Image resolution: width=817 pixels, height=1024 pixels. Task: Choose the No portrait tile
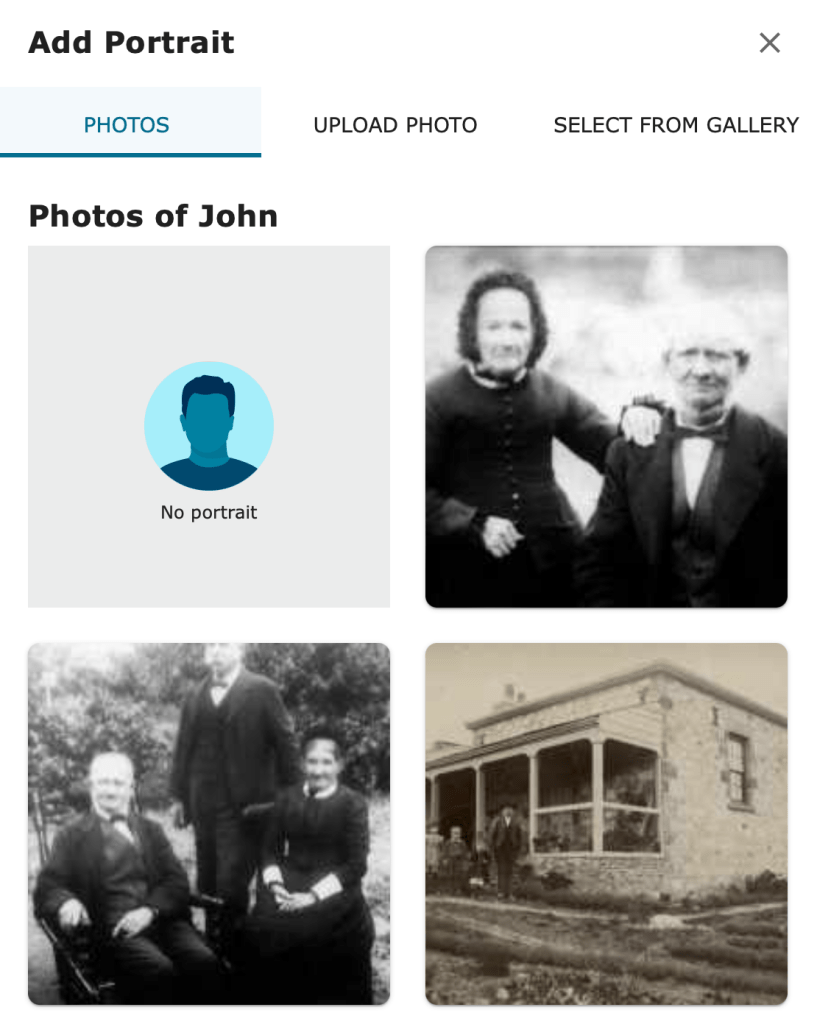pos(209,427)
